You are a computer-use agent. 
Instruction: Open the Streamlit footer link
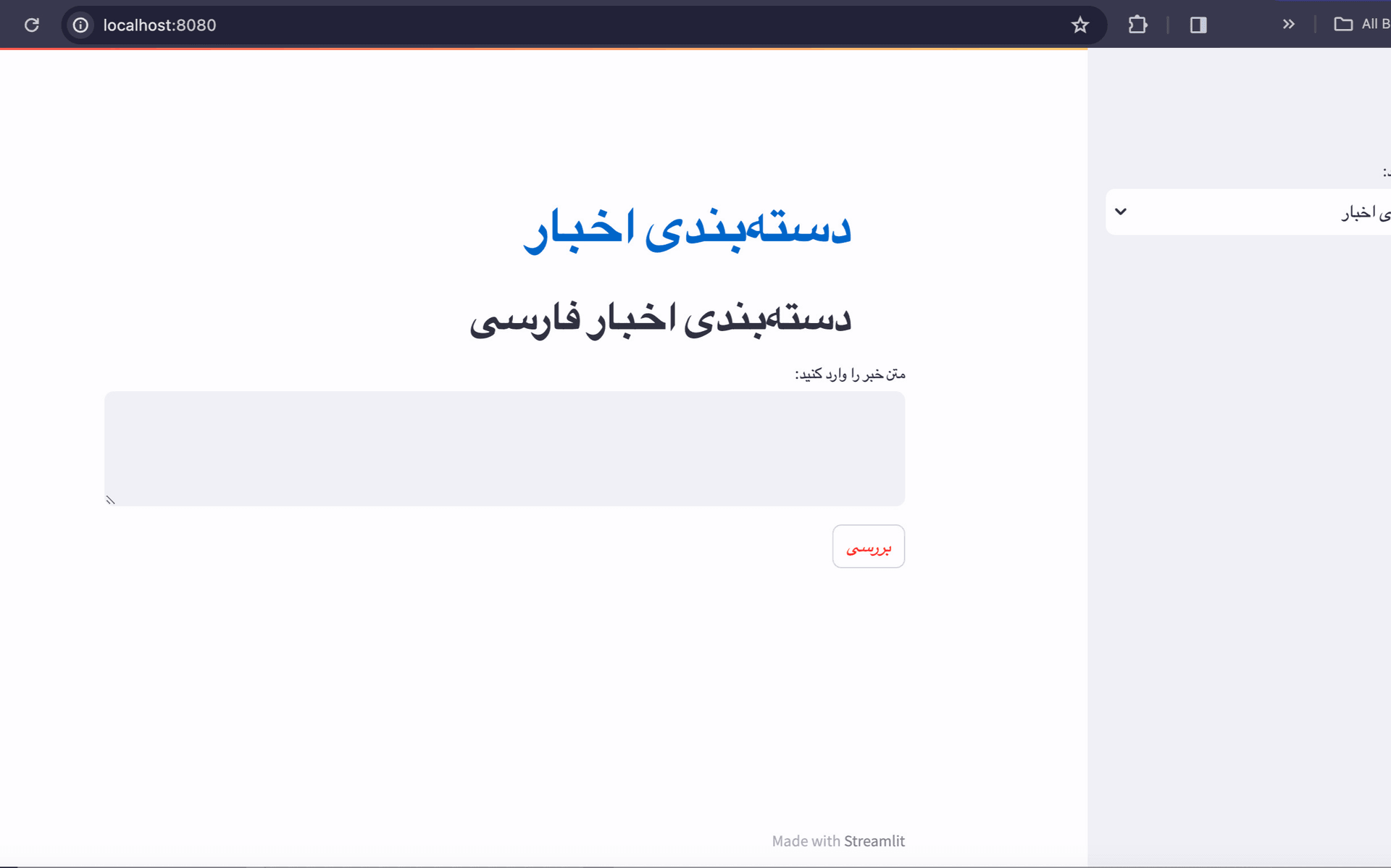pyautogui.click(x=874, y=840)
